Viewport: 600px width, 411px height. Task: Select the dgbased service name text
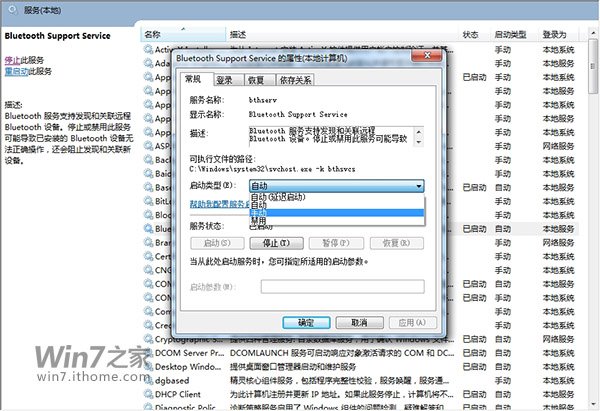click(172, 380)
